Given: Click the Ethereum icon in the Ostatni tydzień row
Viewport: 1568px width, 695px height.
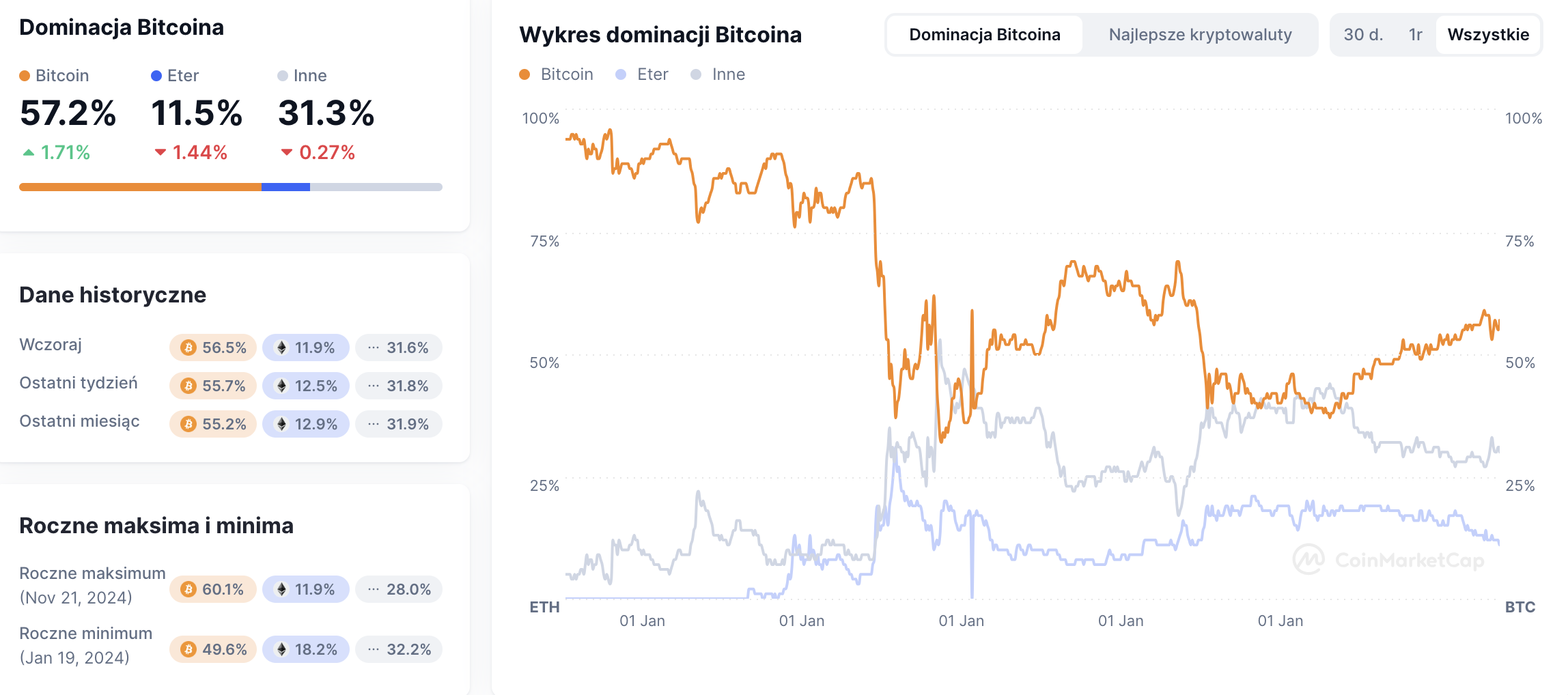Looking at the screenshot, I should point(281,386).
